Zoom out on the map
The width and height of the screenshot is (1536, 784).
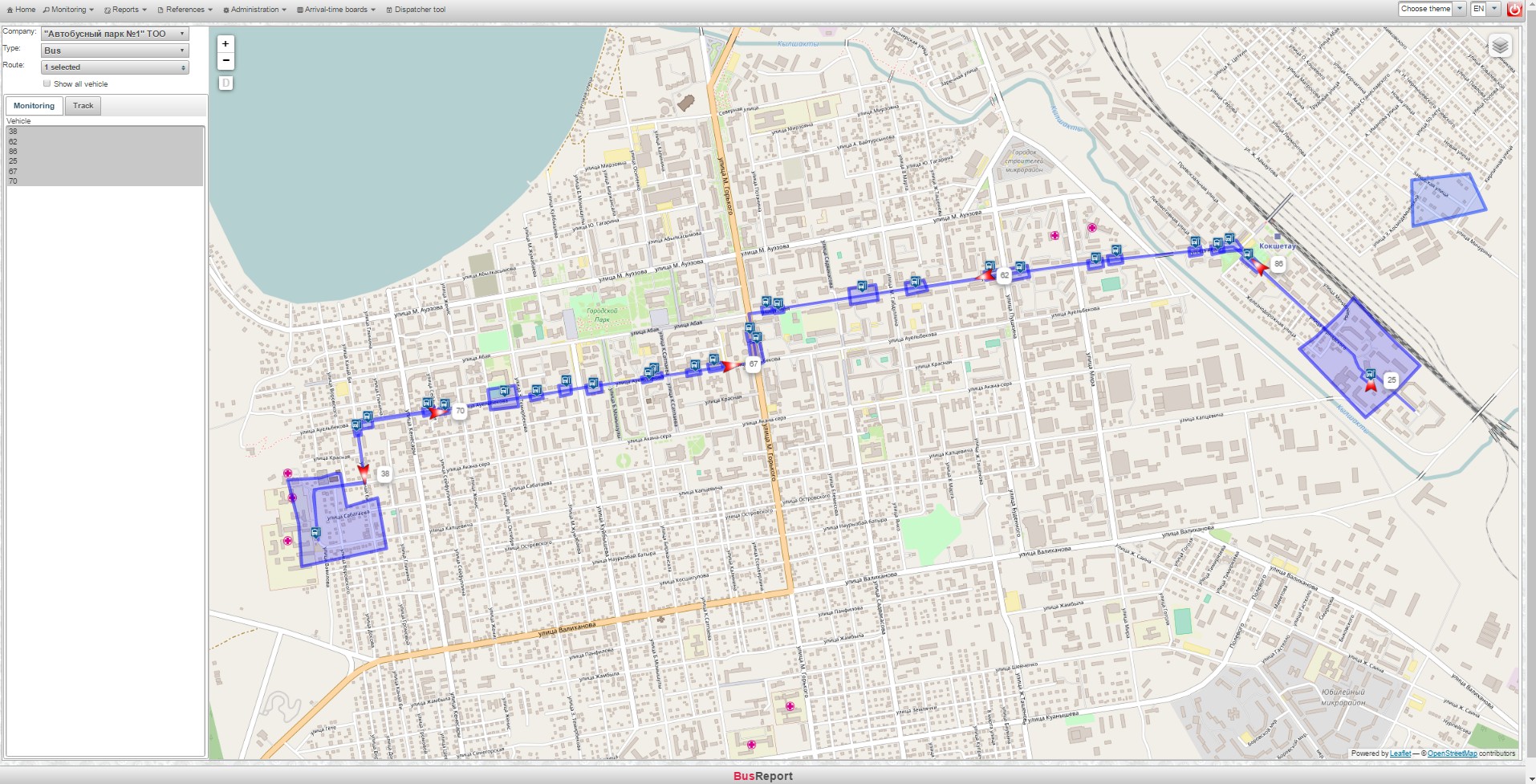point(226,61)
